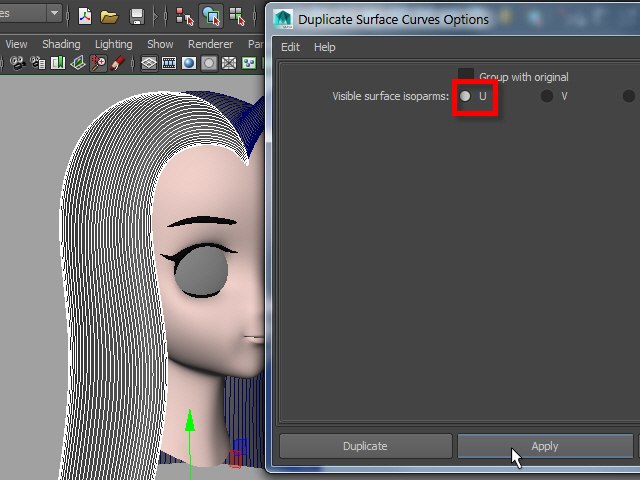This screenshot has height=480, width=640.
Task: Click the Open Scene folder icon
Action: pyautogui.click(x=109, y=16)
